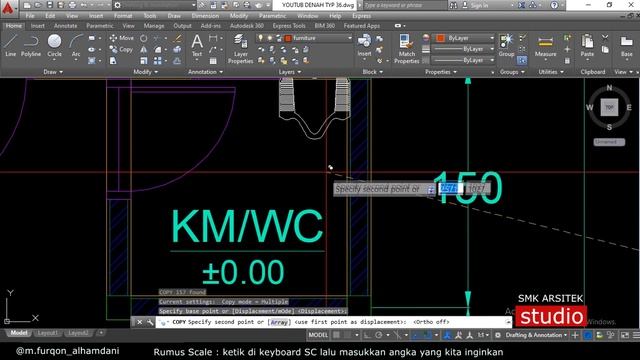Toggle the layer on/off lightbulb icon
Screen dimensions: 640x360
tap(261, 38)
